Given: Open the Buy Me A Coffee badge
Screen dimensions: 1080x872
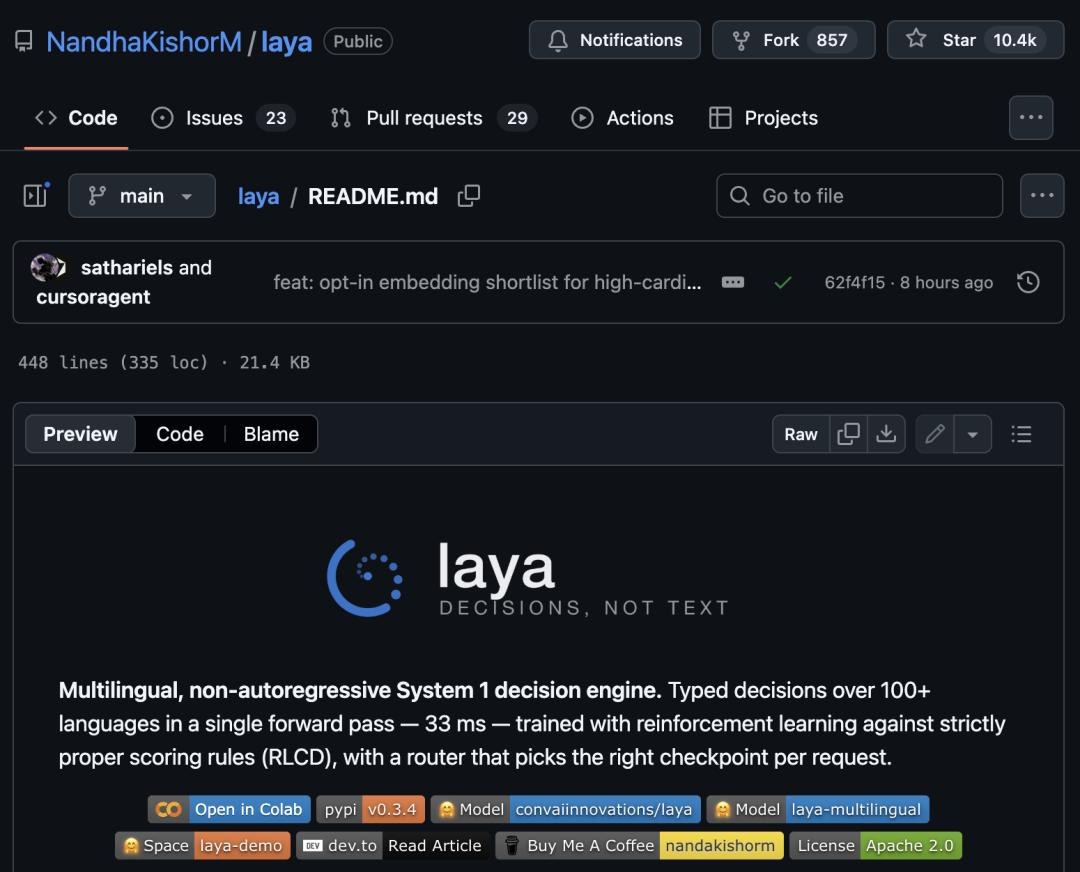Looking at the screenshot, I should 639,845.
